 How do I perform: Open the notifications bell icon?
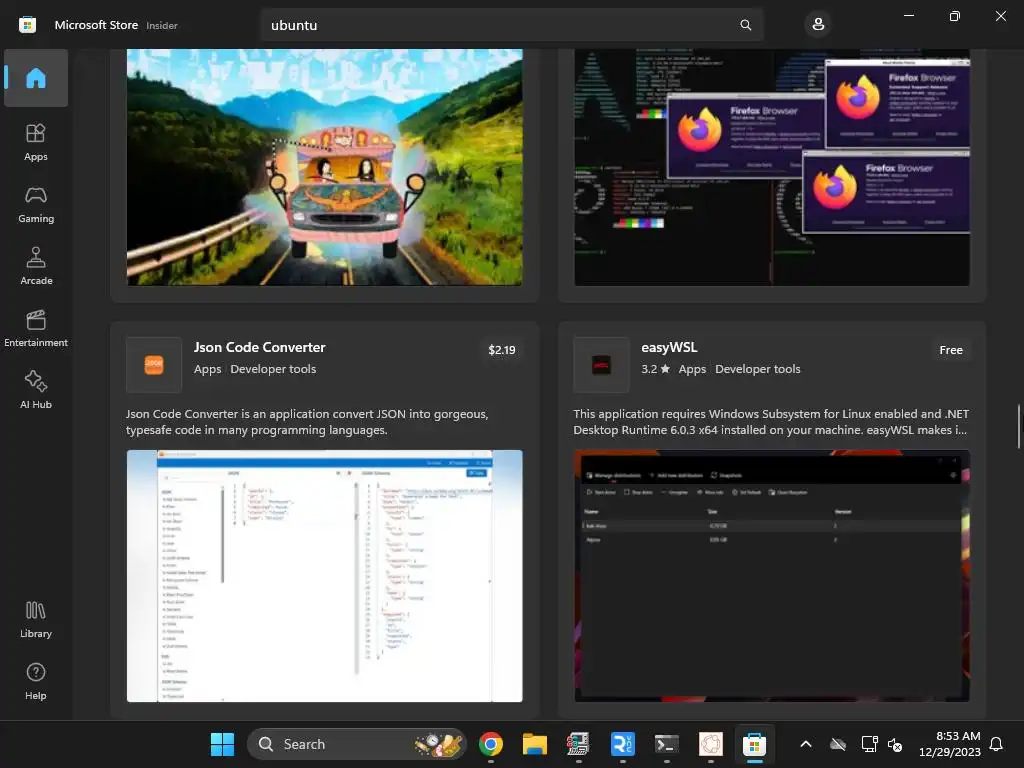coord(996,744)
